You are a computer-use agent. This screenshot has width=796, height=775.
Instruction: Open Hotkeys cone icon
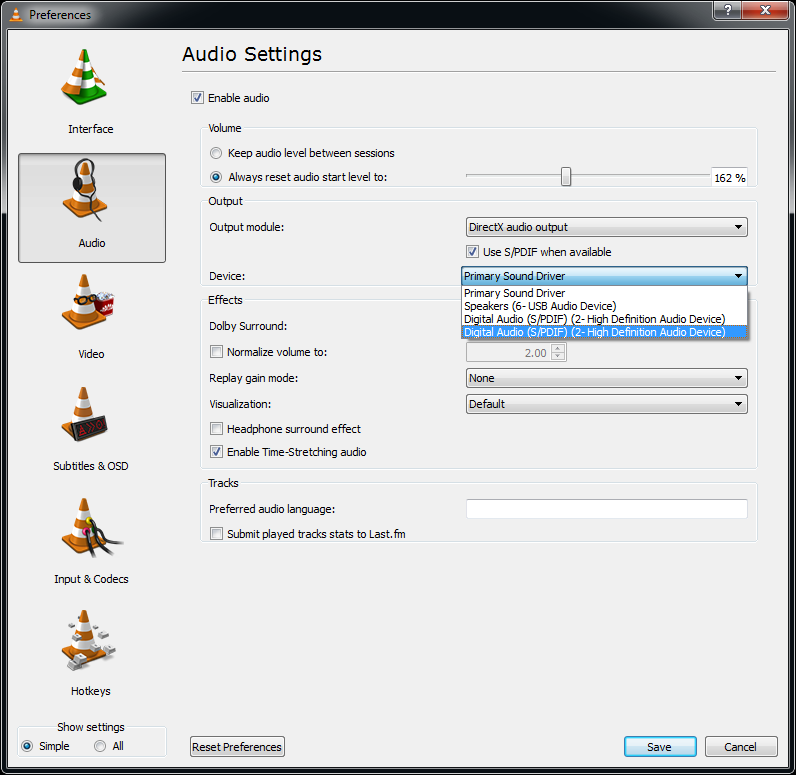tap(88, 640)
